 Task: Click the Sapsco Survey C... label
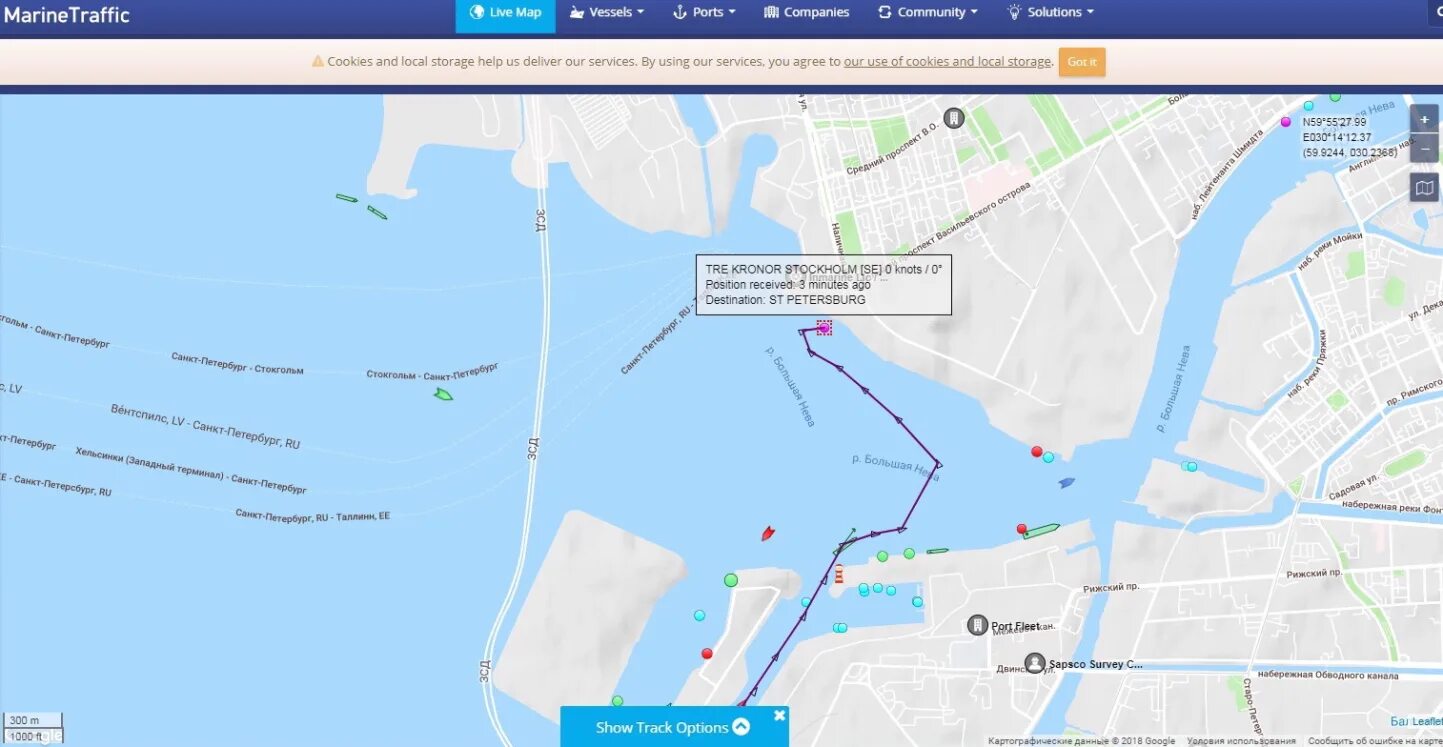coord(1095,664)
